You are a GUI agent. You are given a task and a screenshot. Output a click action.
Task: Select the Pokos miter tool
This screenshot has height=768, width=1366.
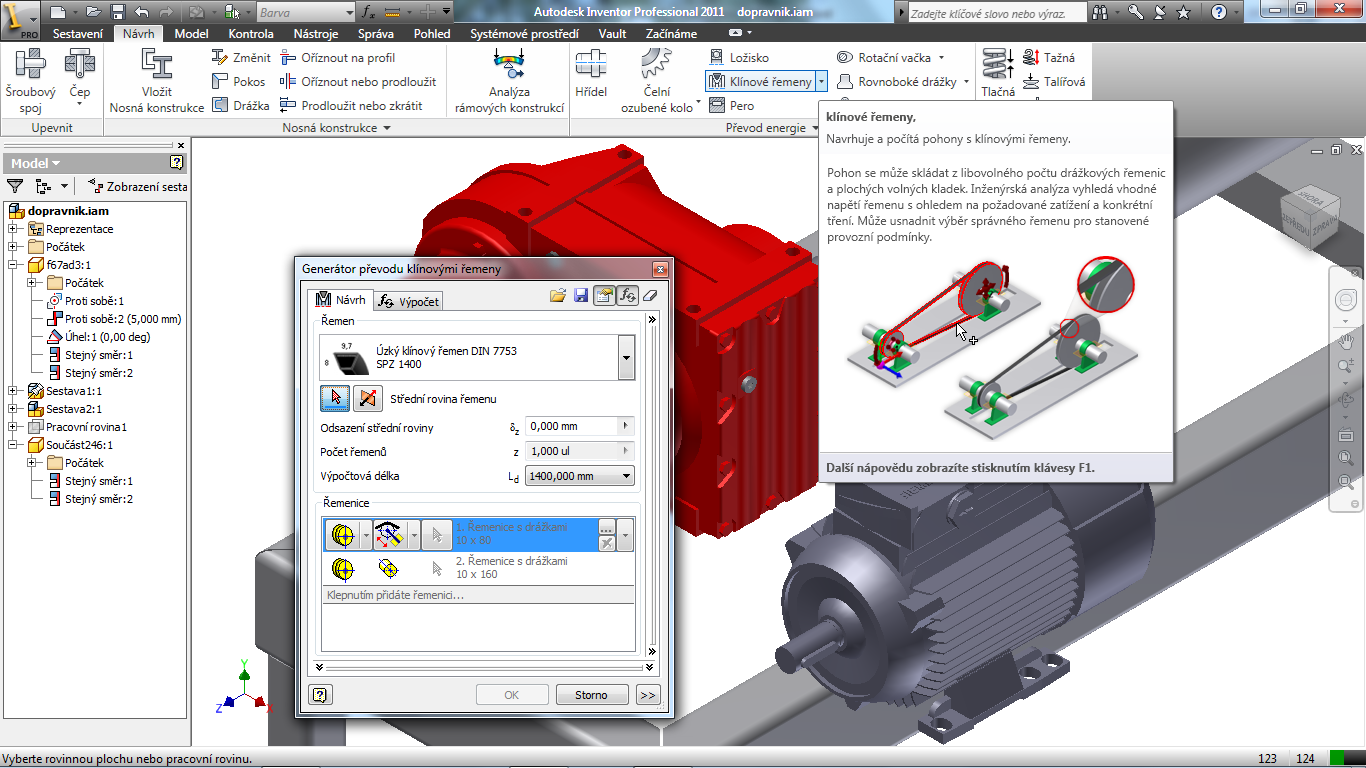pos(239,82)
